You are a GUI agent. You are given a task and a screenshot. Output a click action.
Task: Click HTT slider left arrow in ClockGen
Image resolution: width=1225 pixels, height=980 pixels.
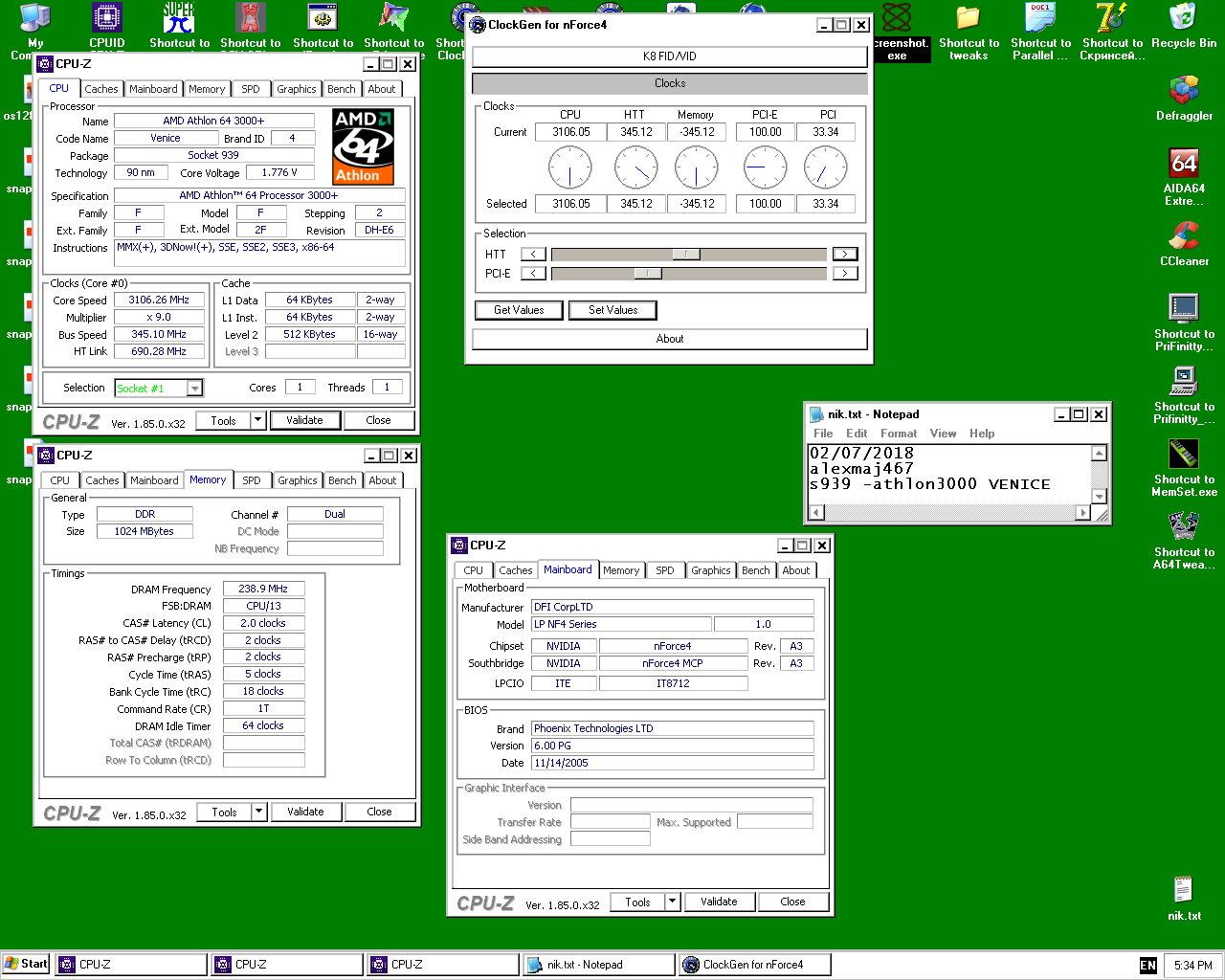pos(533,255)
